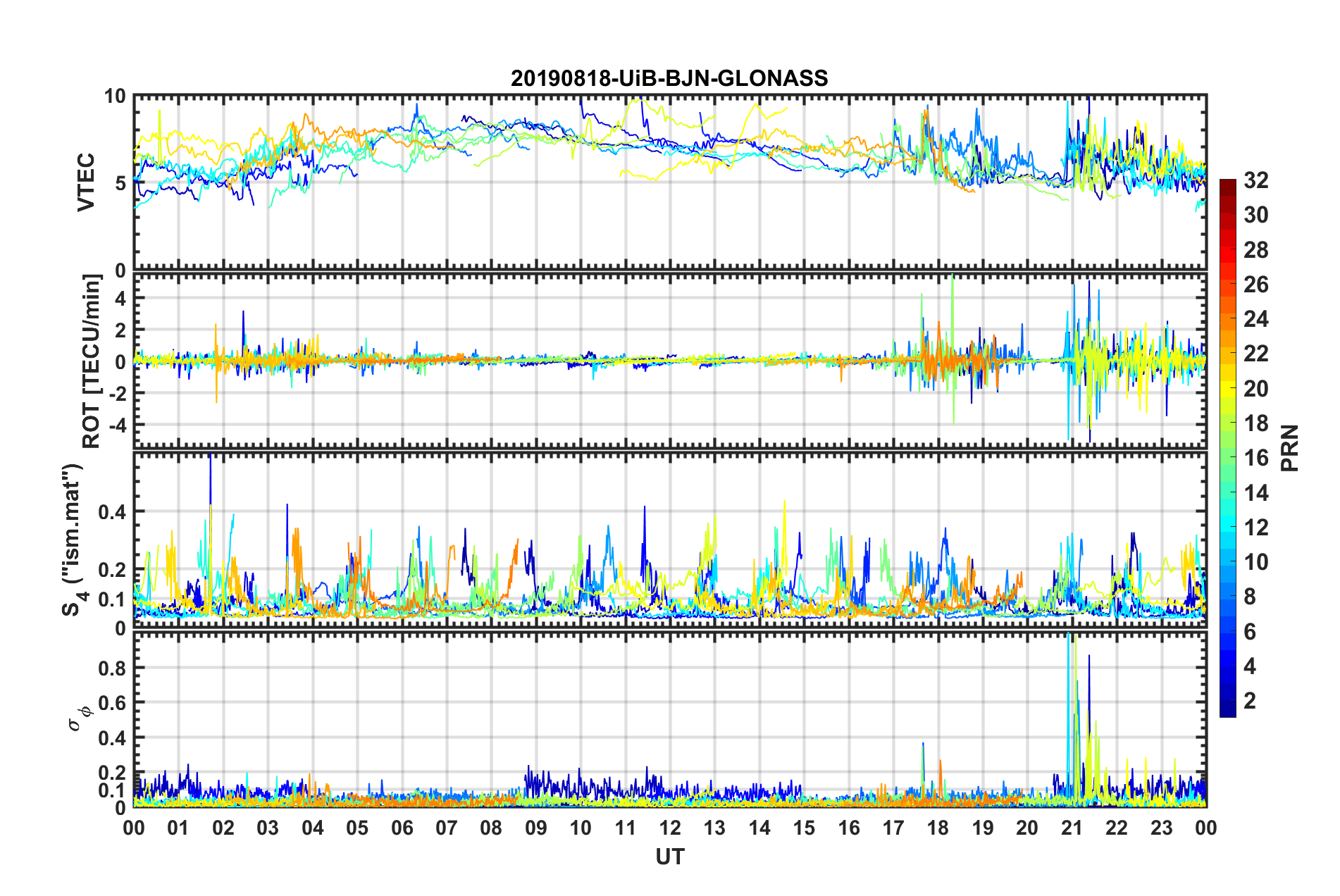Click the '26' tick label on the PRN colorbar
The height and width of the screenshot is (896, 1340).
point(1256,285)
